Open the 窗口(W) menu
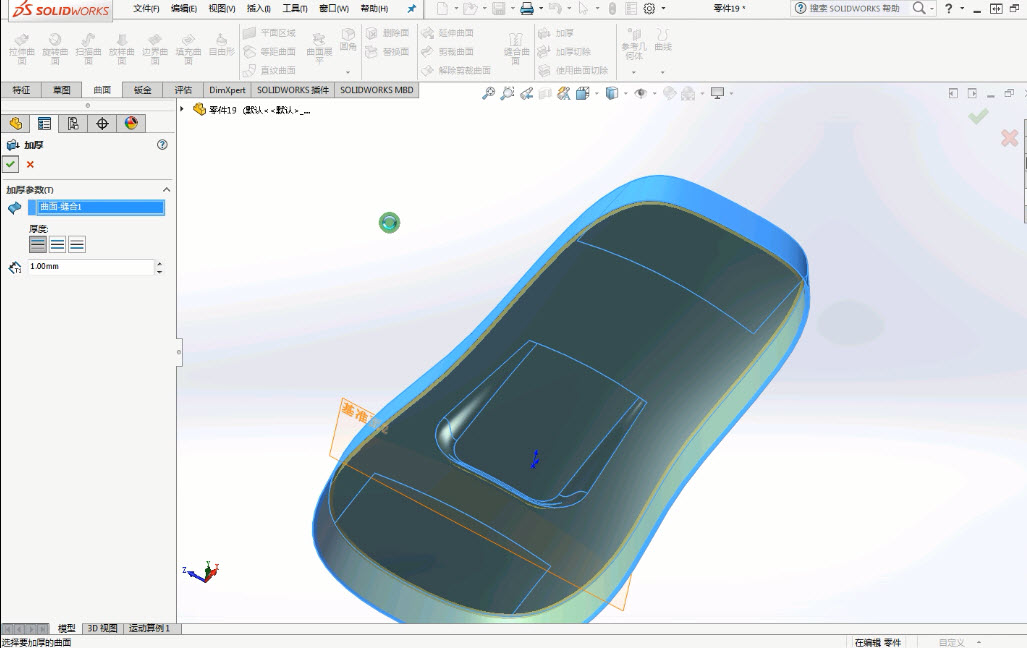1027x648 pixels. pyautogui.click(x=334, y=9)
